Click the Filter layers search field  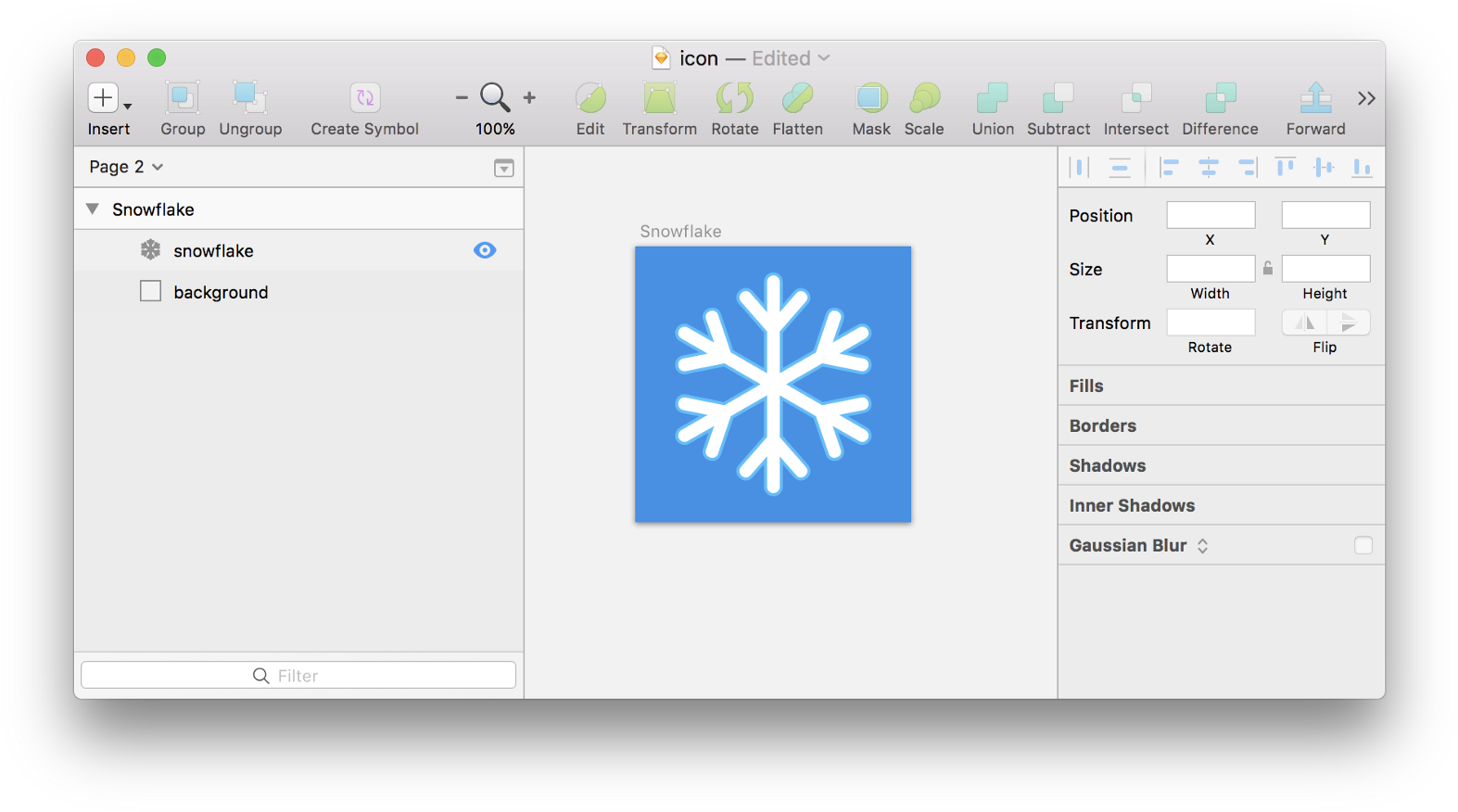(298, 675)
